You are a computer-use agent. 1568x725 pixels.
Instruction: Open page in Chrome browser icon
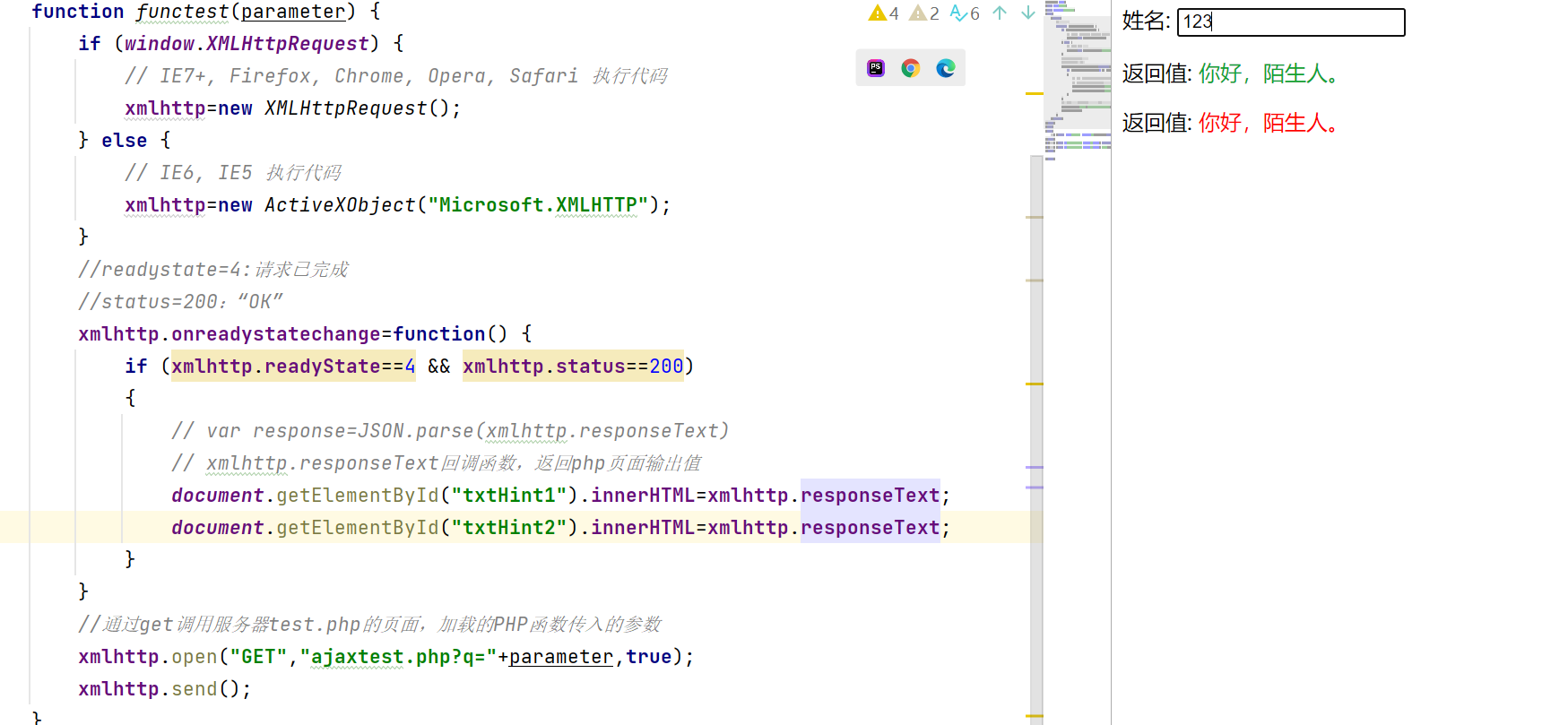911,68
